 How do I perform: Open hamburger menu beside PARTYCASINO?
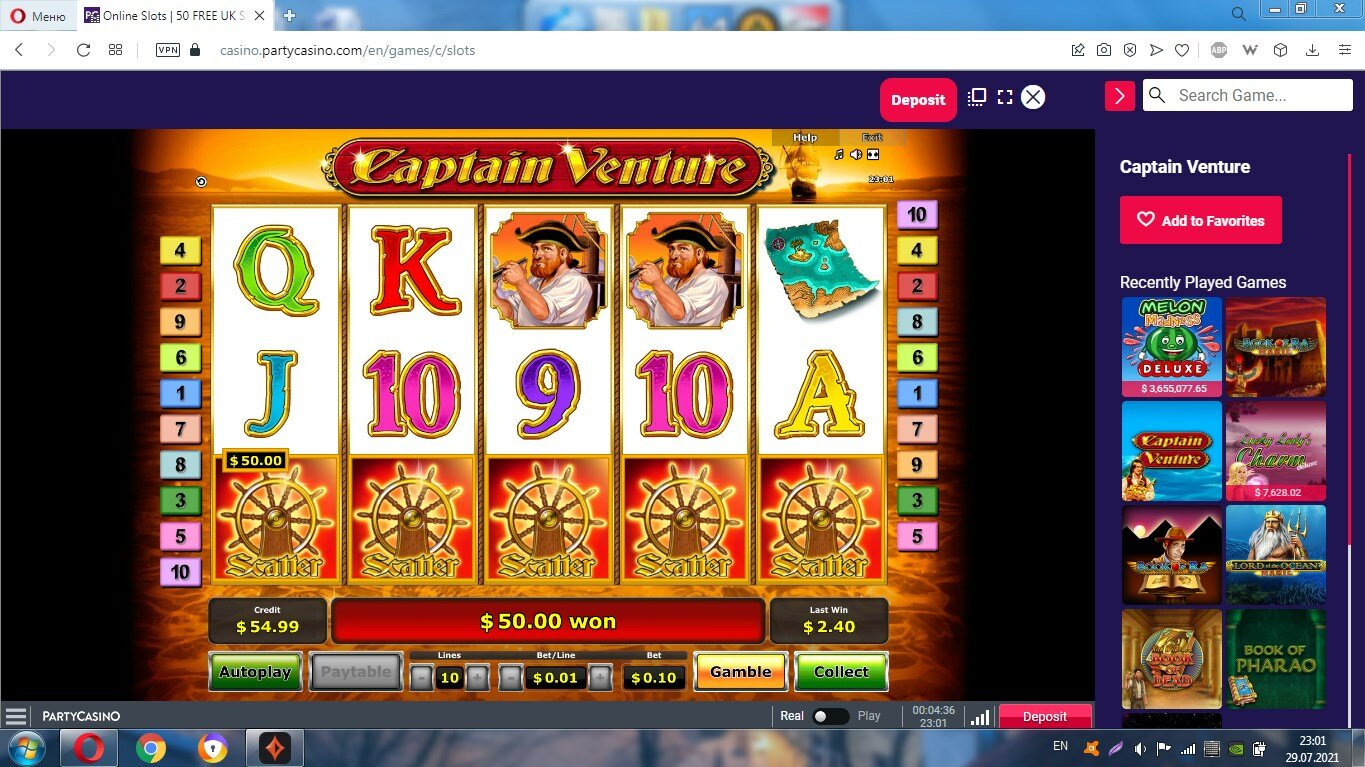16,716
